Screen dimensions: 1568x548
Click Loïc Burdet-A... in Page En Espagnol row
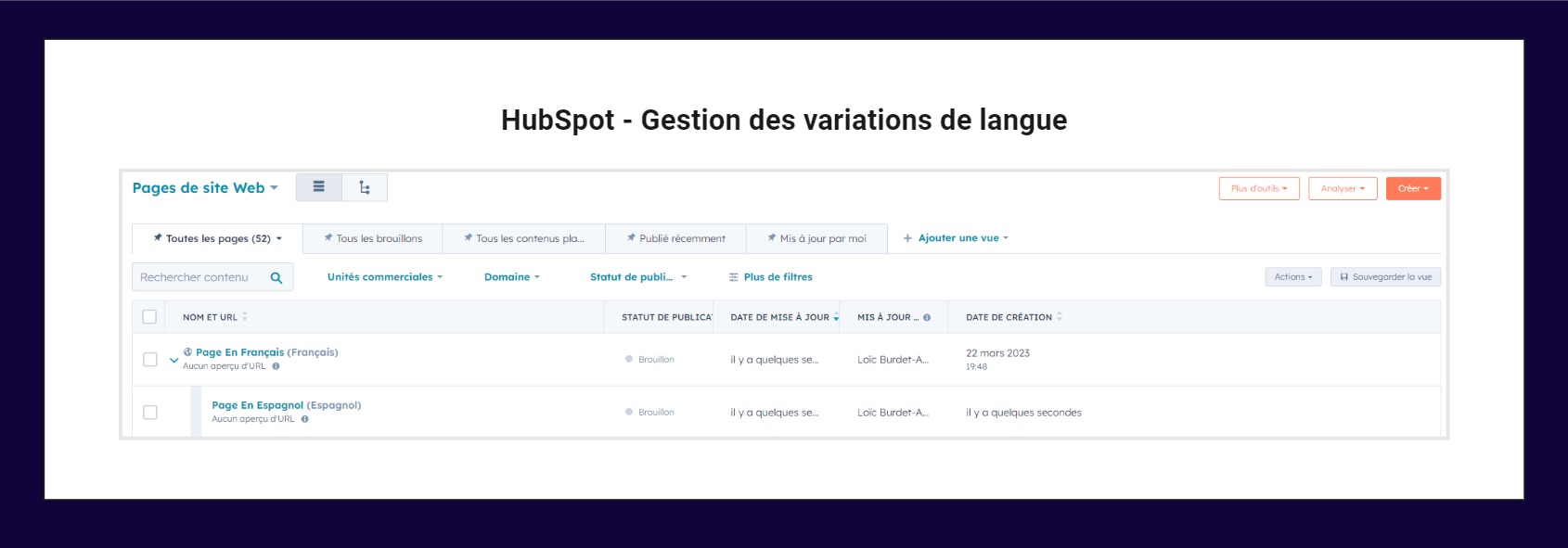click(x=893, y=413)
